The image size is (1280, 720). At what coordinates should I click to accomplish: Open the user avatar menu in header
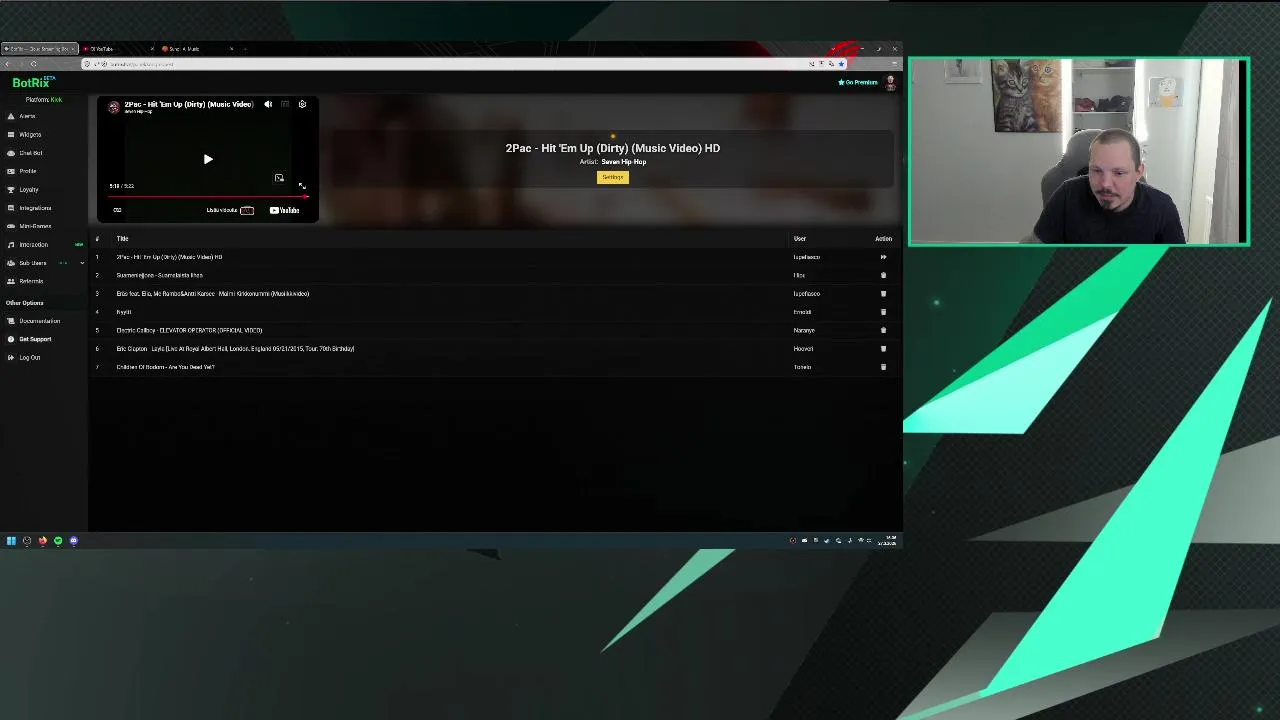click(x=890, y=83)
